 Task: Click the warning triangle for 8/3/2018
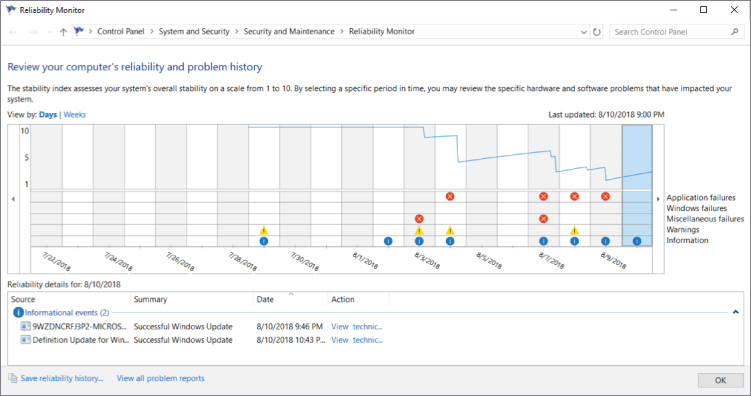[419, 230]
